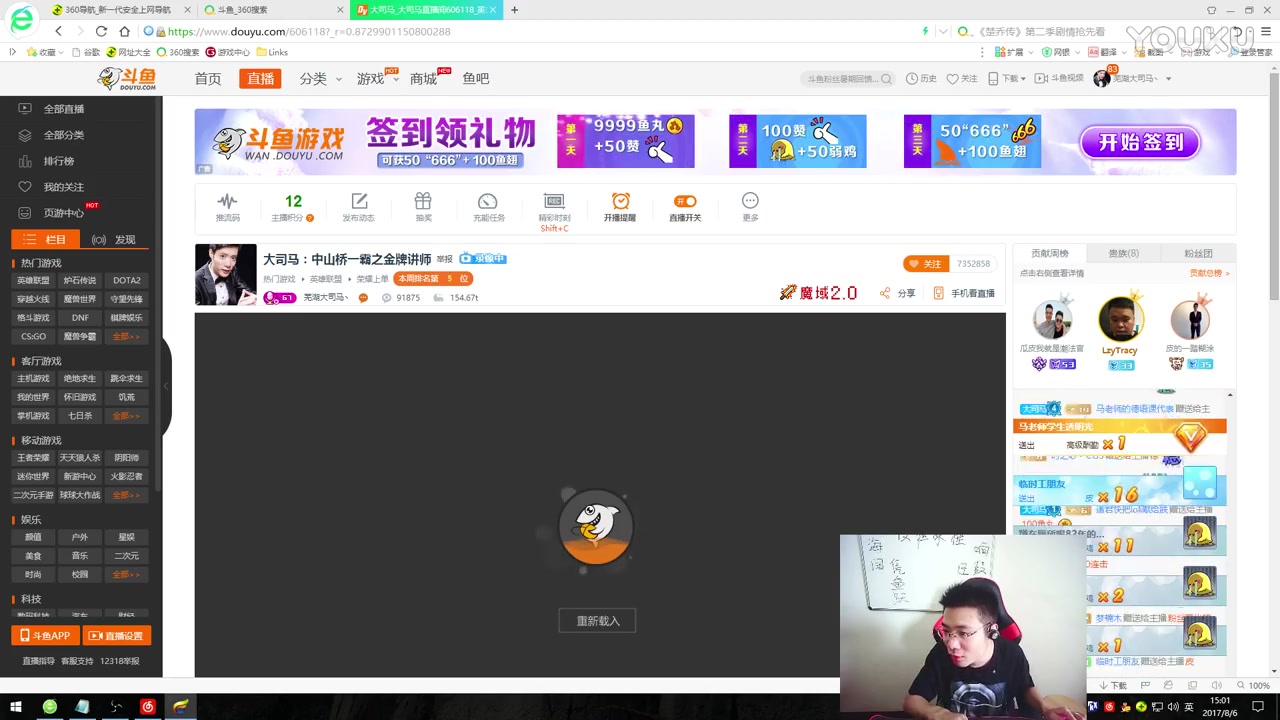Switch to 贵族(8) tab
Viewport: 1280px width, 720px height.
click(1124, 254)
